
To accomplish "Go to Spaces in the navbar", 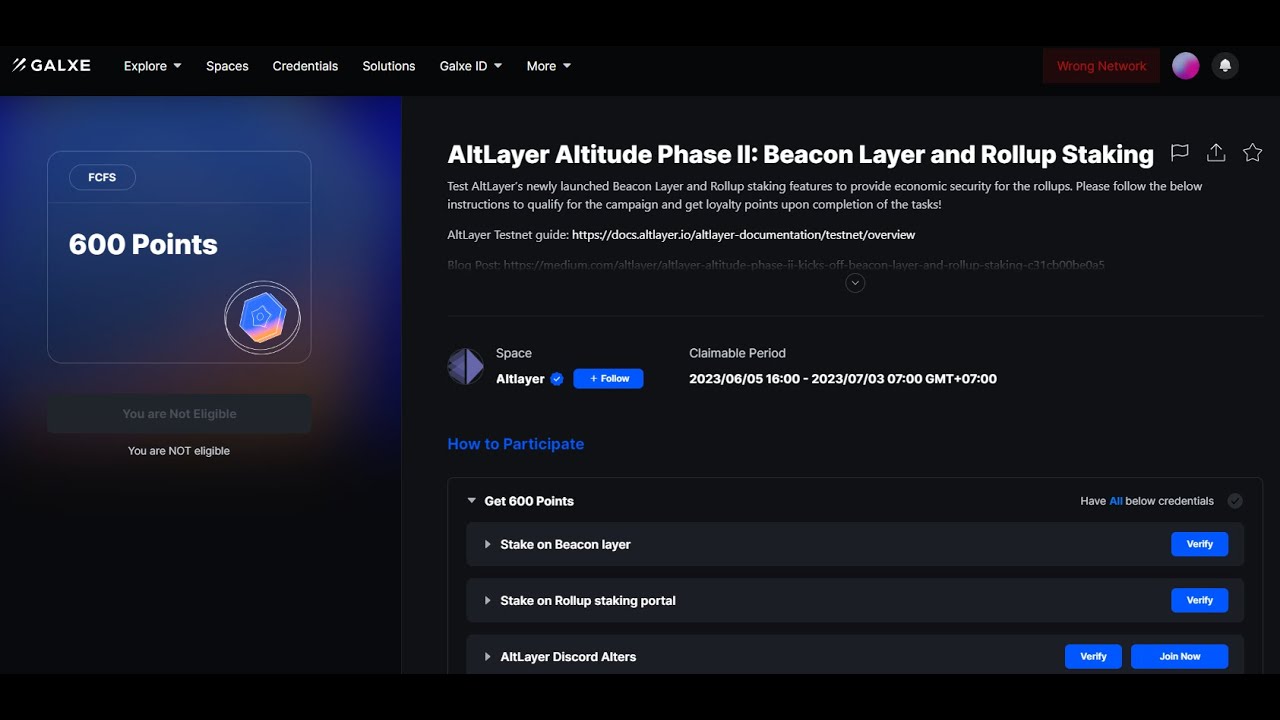I will click(x=227, y=66).
